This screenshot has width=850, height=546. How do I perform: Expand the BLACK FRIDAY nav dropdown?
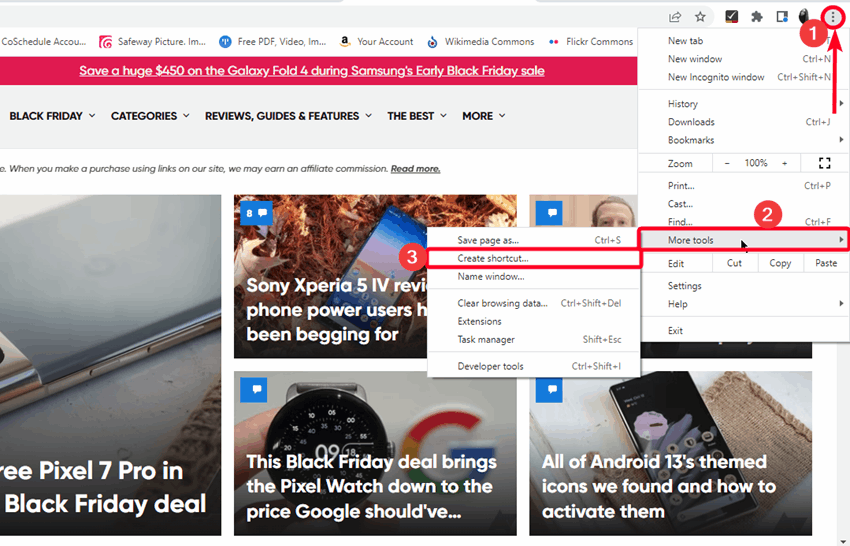(x=52, y=116)
